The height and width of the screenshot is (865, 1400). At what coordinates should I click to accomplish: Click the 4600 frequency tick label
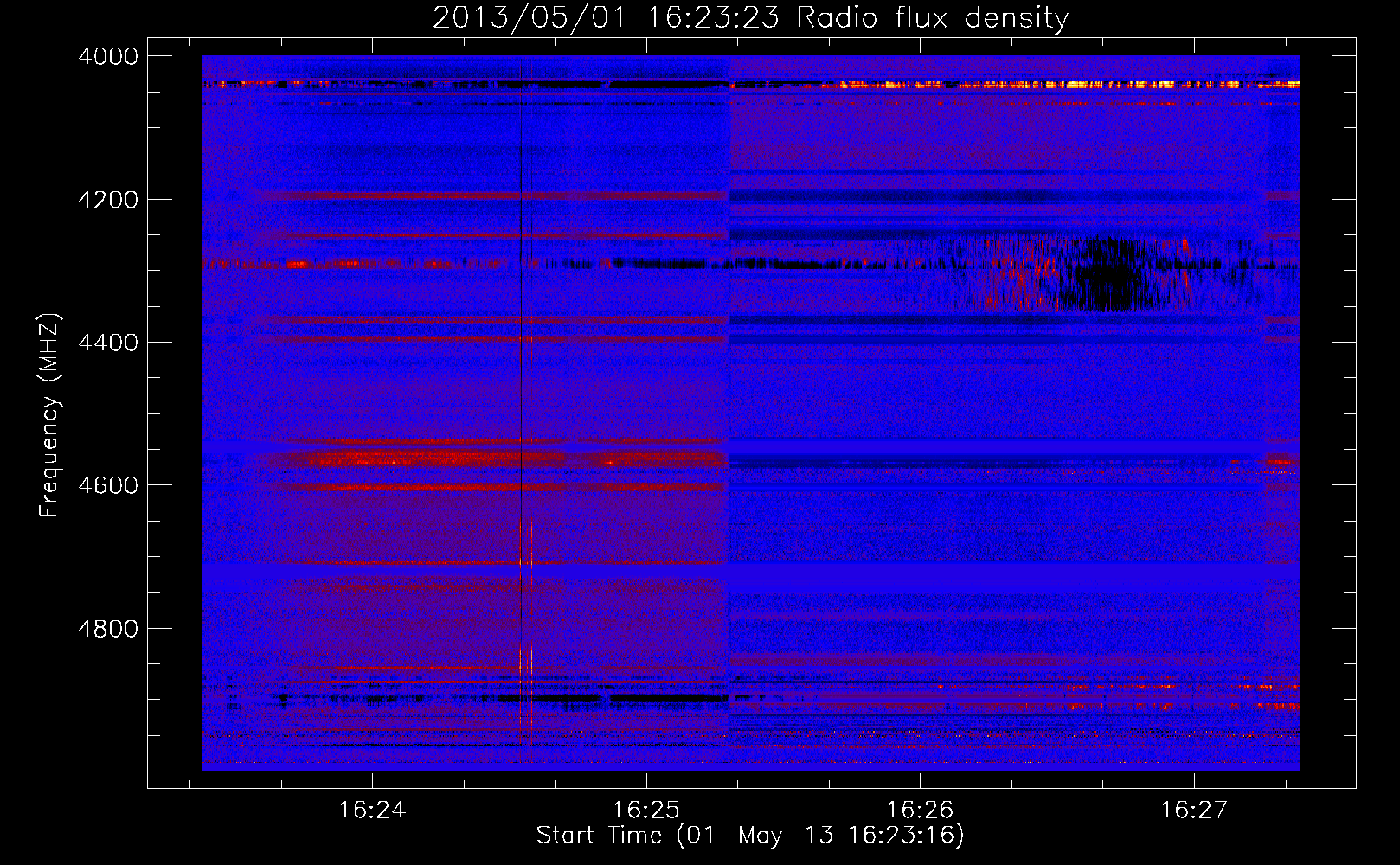coord(108,485)
